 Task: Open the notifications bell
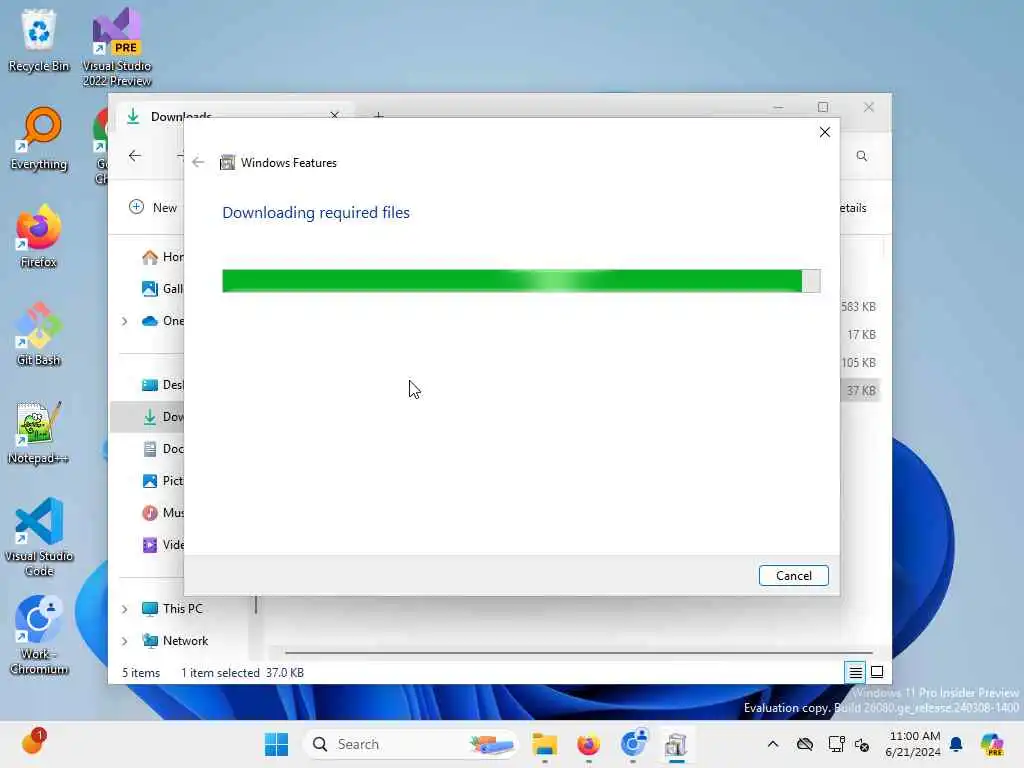pyautogui.click(x=956, y=744)
